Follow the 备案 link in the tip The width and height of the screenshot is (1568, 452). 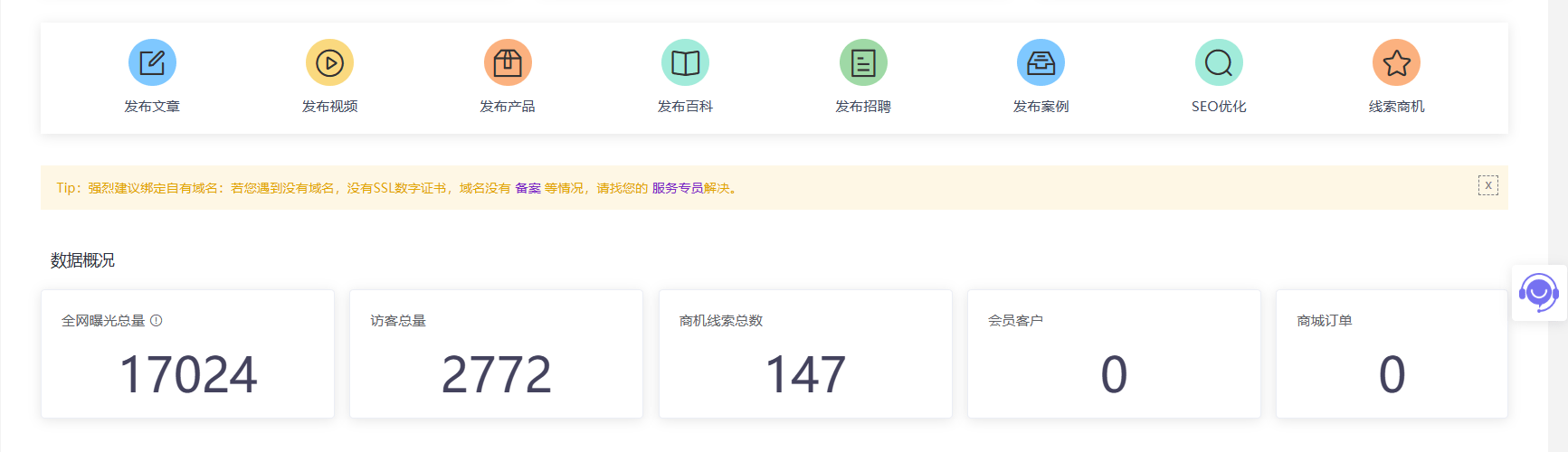click(x=527, y=188)
